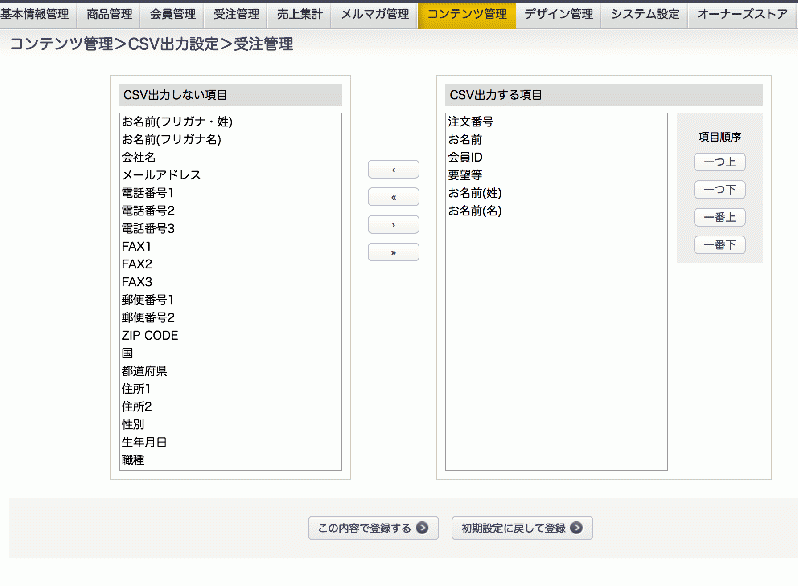The height and width of the screenshot is (586, 798).
Task: Click the single left arrow move button
Action: (393, 170)
